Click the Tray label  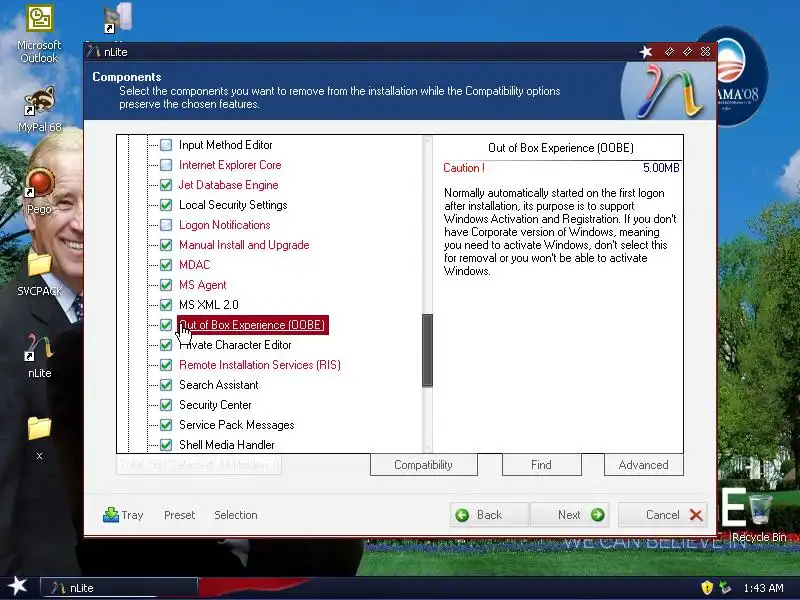coord(132,515)
